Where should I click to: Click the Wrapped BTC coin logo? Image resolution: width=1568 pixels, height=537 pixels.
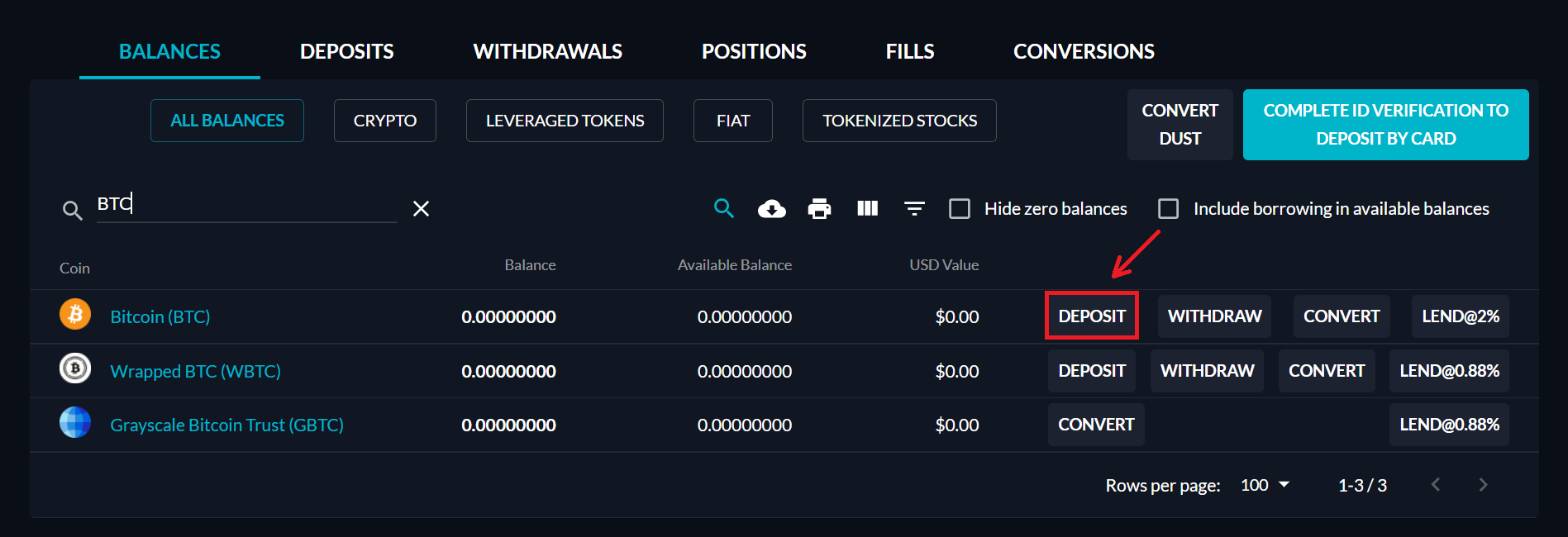(75, 368)
